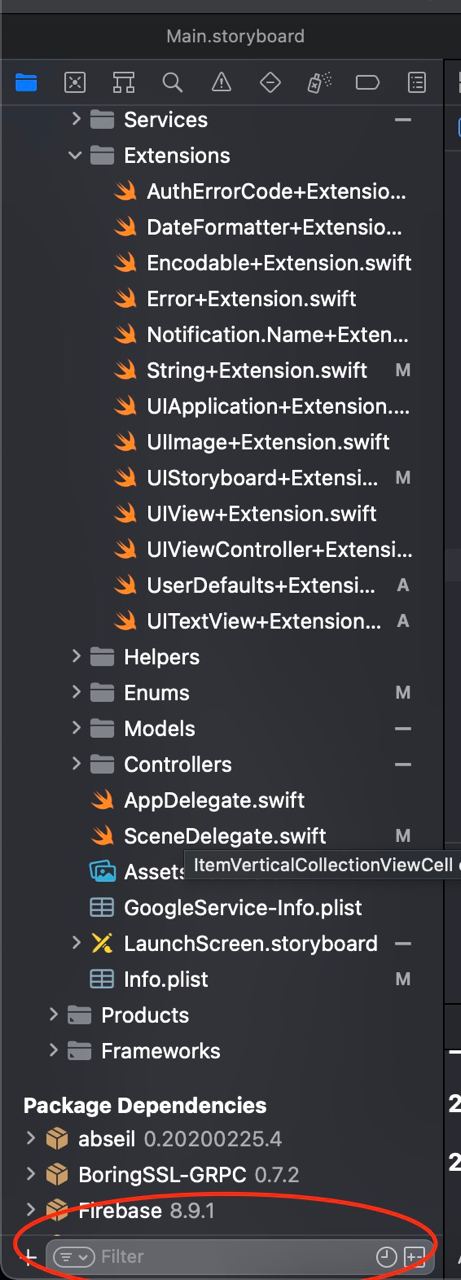Toggle recent files filter clock icon
This screenshot has height=1280, width=461.
tap(386, 1256)
